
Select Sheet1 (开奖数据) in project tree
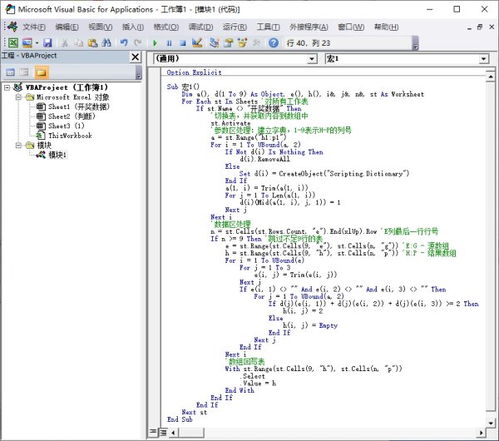pyautogui.click(x=78, y=107)
